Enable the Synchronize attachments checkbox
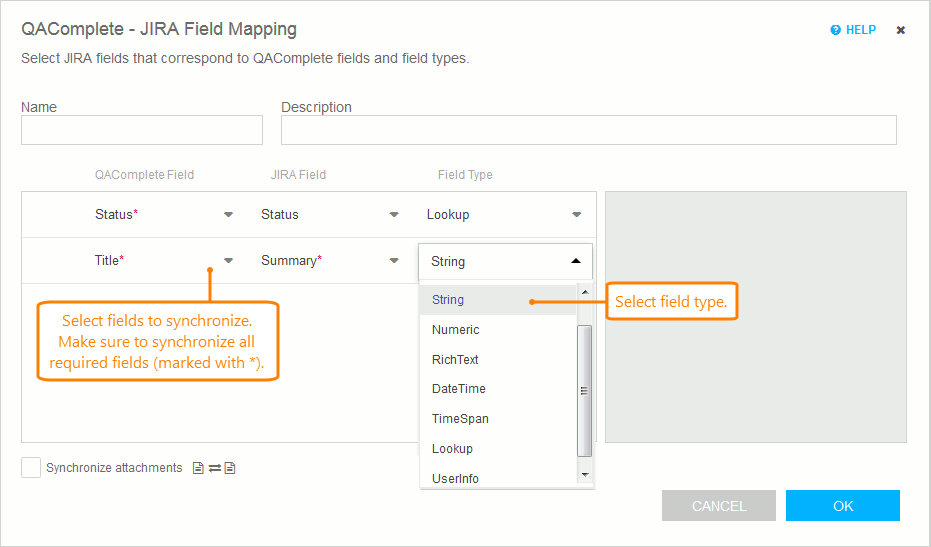 click(31, 468)
